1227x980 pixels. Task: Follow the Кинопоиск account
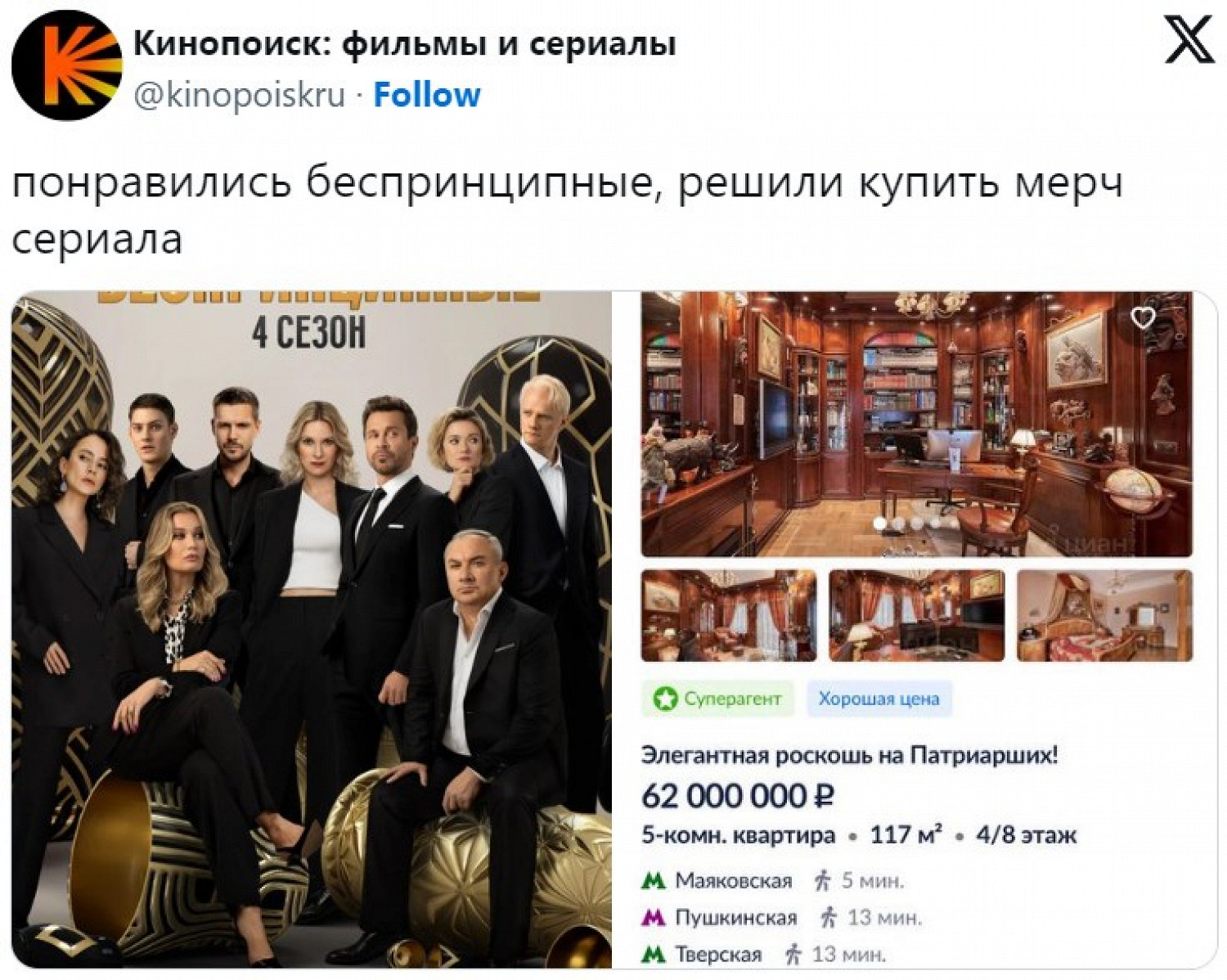point(427,95)
